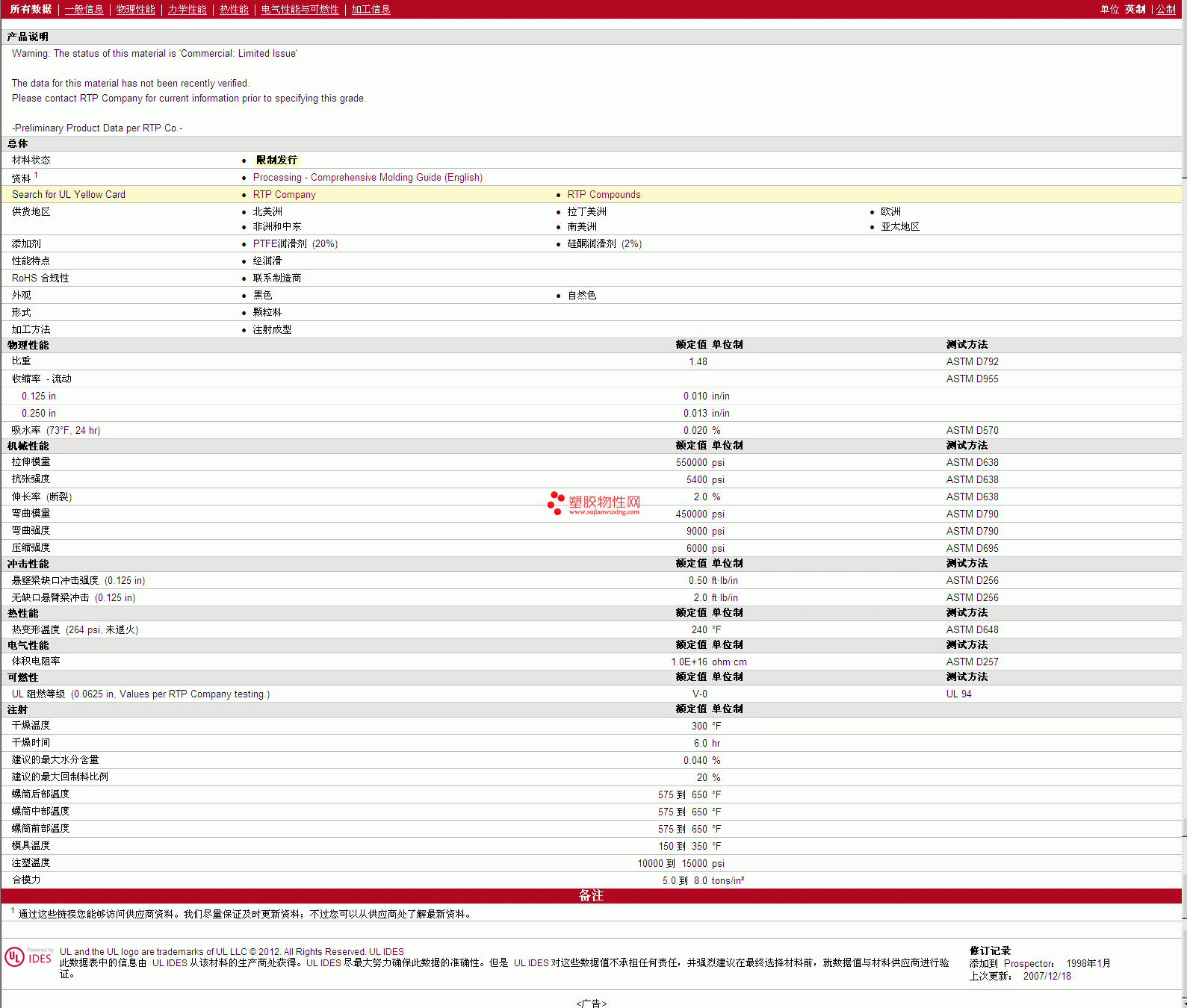
Task: Select 英制 (imperial) units
Action: 1135,9
